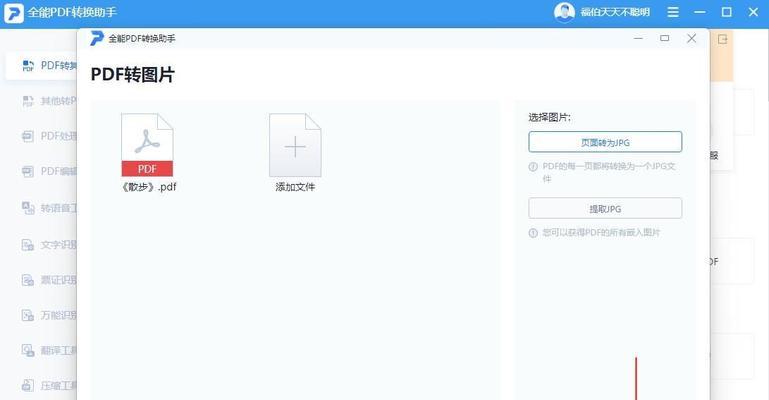Click the main window title 全能PDF转换助手

[72, 12]
